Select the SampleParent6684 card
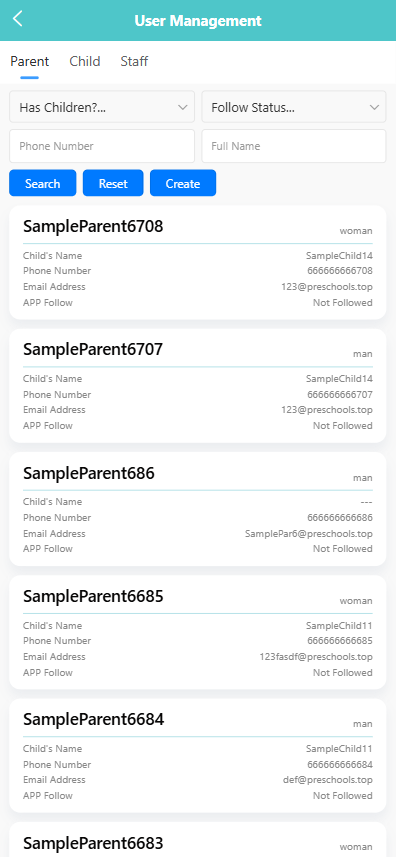This screenshot has width=396, height=857. coord(198,755)
